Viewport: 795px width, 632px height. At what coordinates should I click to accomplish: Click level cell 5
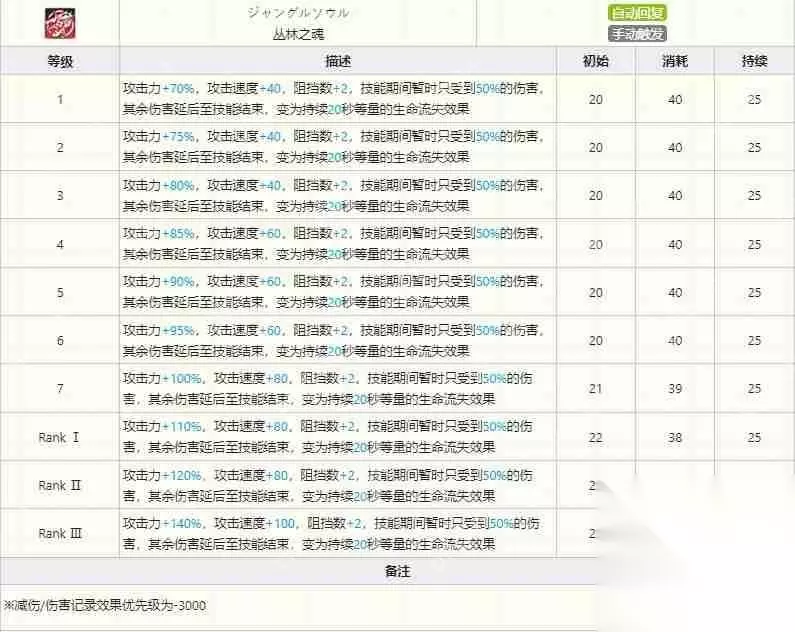(x=60, y=292)
